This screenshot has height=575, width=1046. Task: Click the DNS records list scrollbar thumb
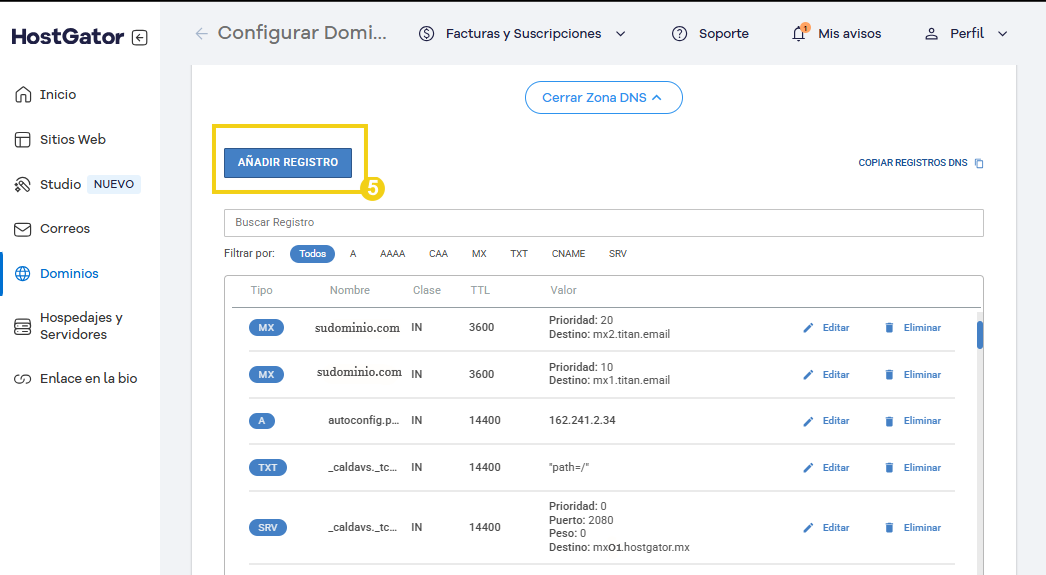[x=980, y=335]
